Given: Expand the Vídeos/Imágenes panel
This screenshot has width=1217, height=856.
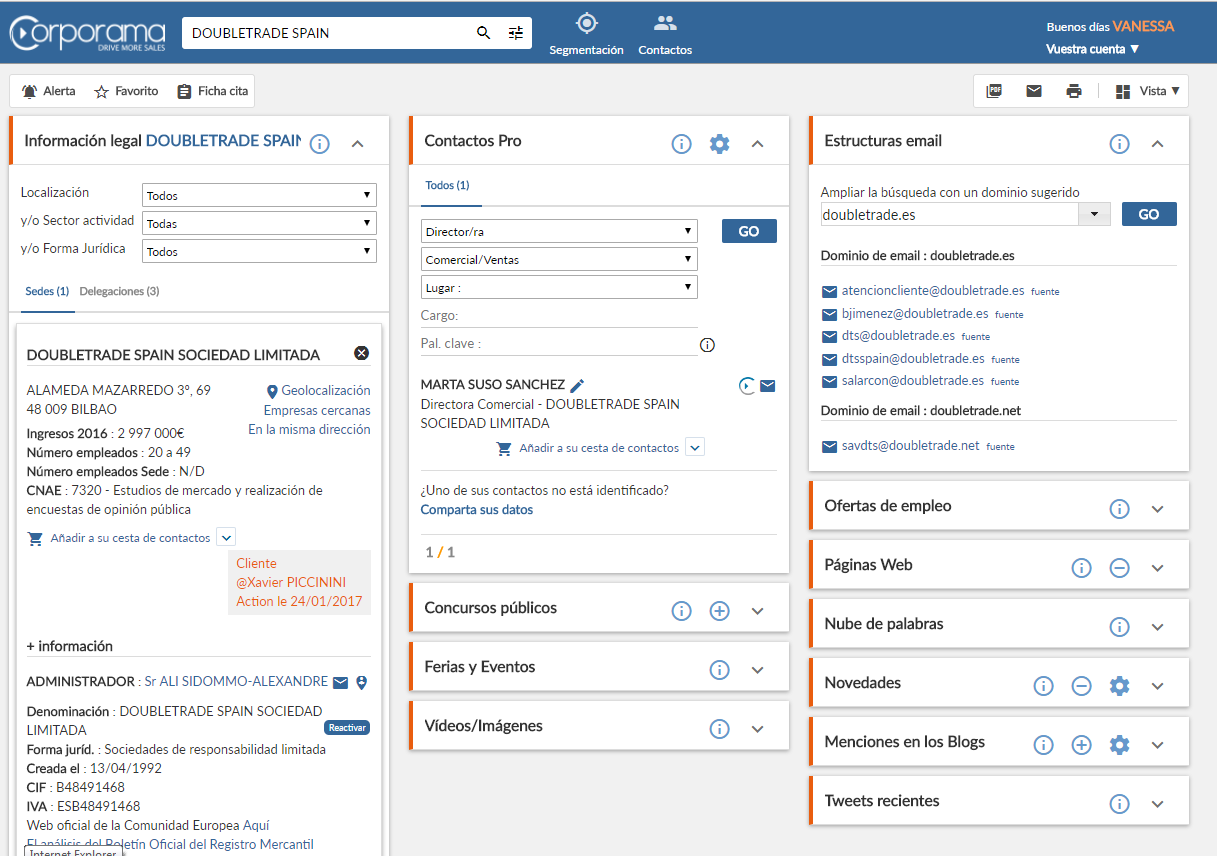Looking at the screenshot, I should 757,729.
